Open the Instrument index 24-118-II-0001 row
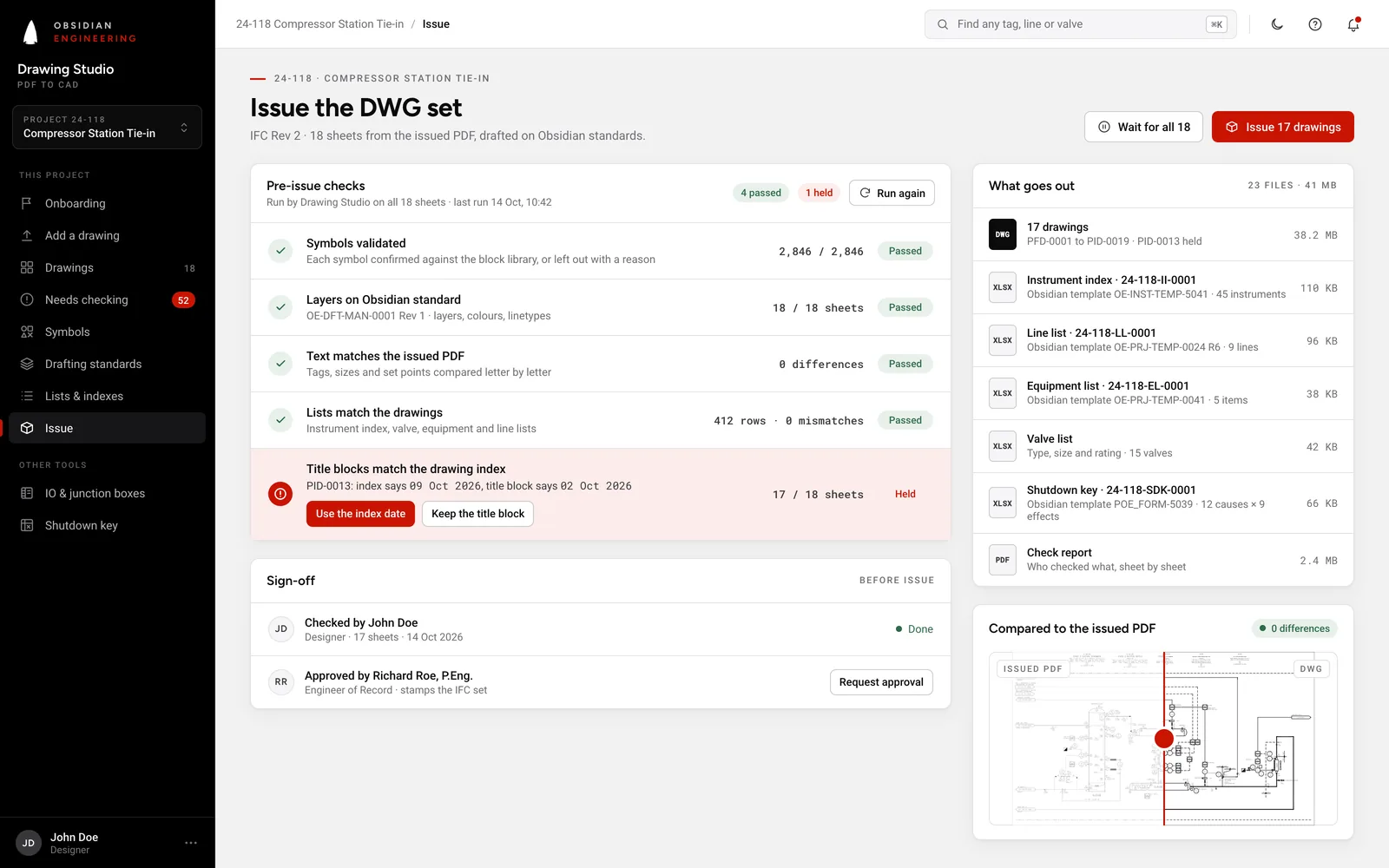Viewport: 1389px width, 868px height. [x=1163, y=287]
